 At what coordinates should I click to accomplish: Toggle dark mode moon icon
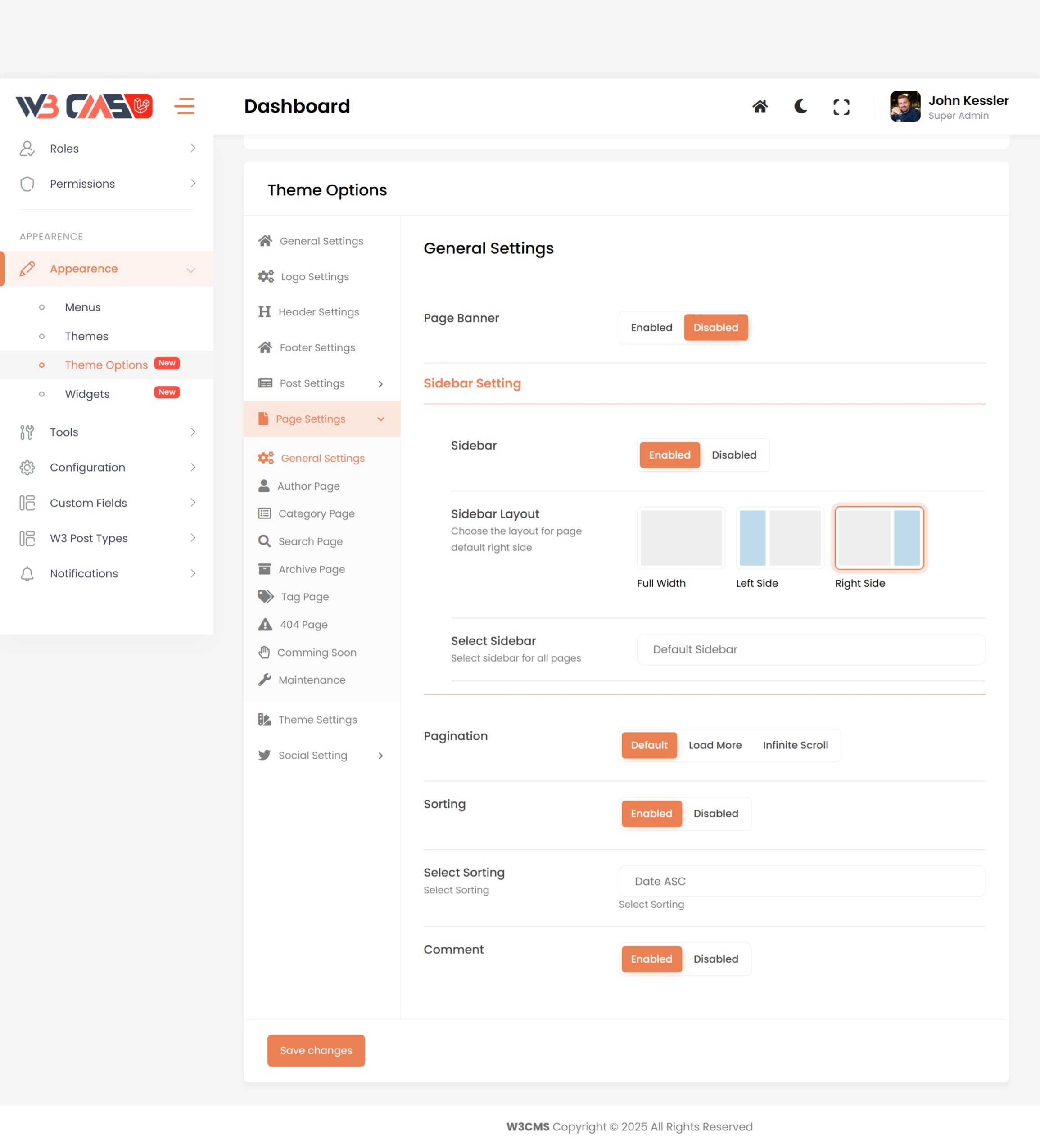[x=800, y=107]
